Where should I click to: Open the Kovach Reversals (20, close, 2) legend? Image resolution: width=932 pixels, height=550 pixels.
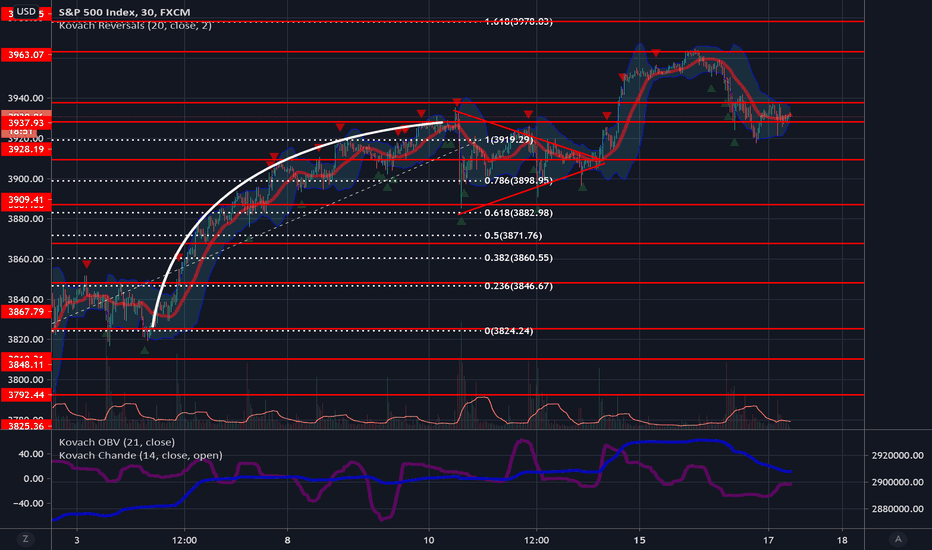[x=135, y=26]
